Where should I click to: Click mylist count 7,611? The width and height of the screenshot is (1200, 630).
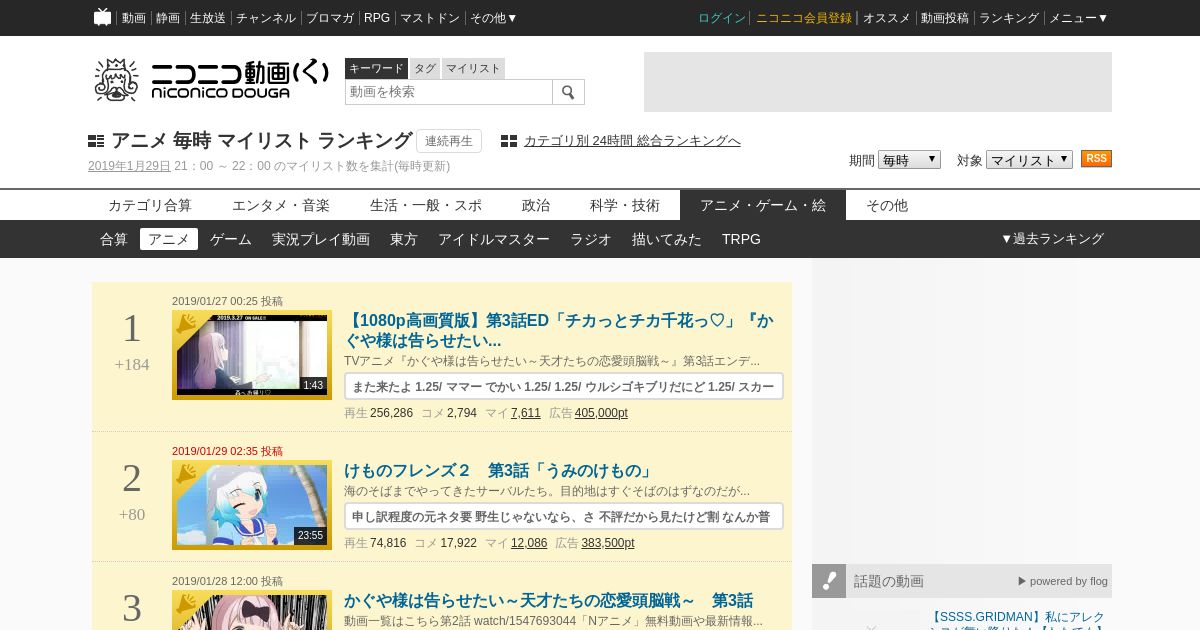[525, 413]
